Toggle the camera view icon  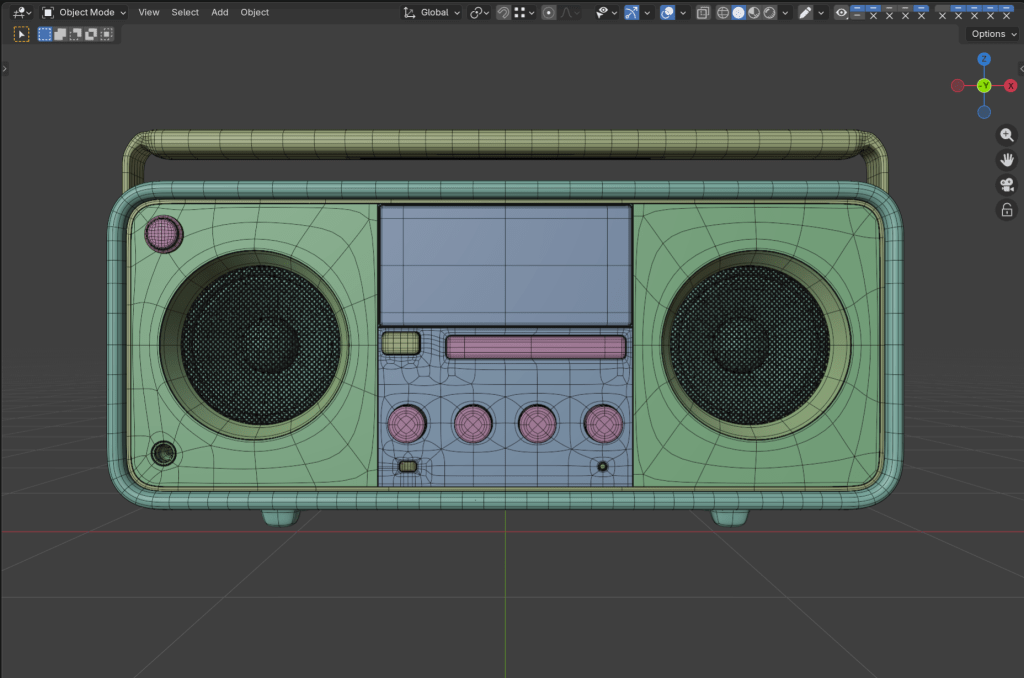[1007, 185]
